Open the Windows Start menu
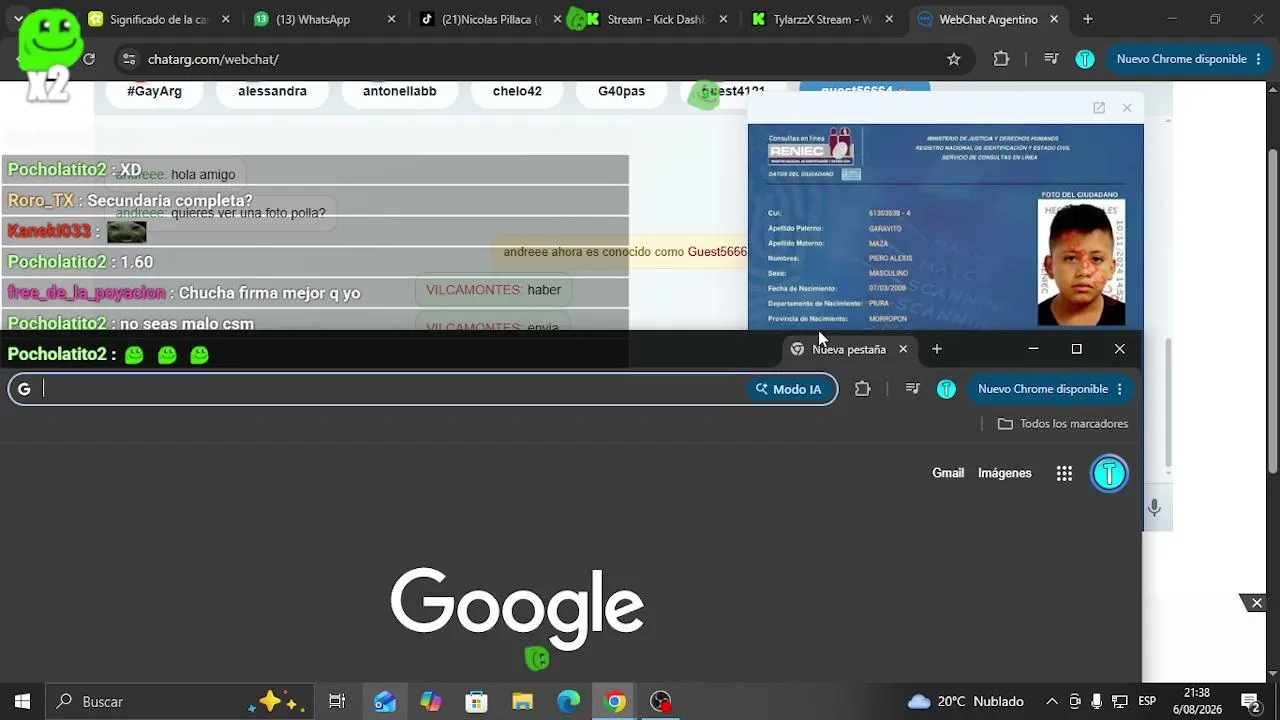Image resolution: width=1280 pixels, height=720 pixels. click(x=22, y=701)
